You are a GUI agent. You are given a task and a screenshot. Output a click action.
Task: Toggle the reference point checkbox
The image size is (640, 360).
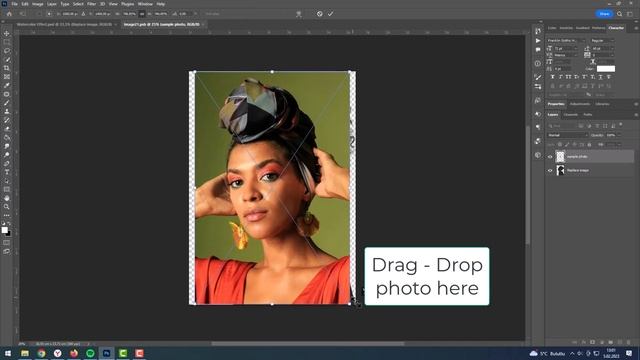pos(40,14)
